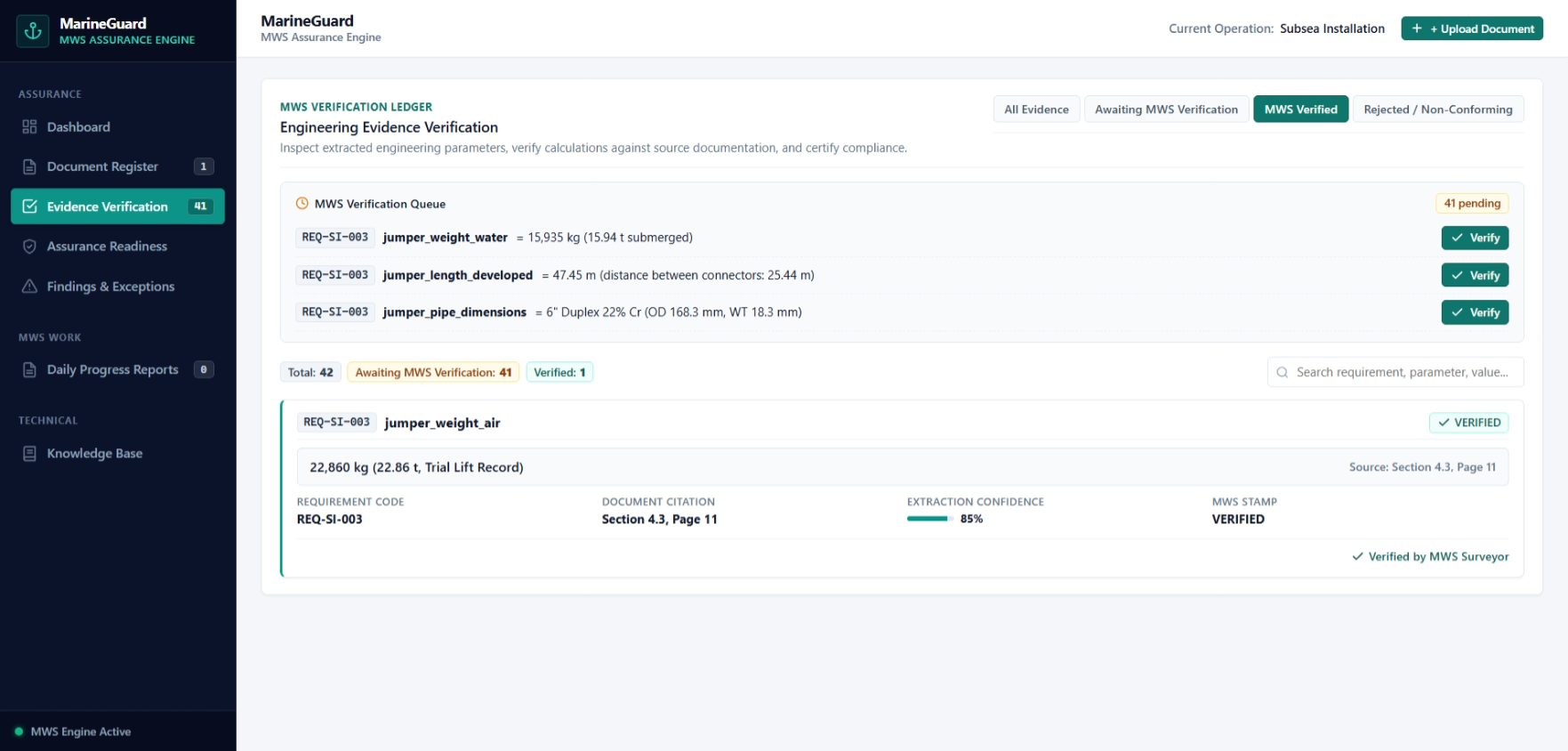This screenshot has width=1568, height=751.
Task: Verify the jumper_weight_water entry
Action: (x=1475, y=238)
